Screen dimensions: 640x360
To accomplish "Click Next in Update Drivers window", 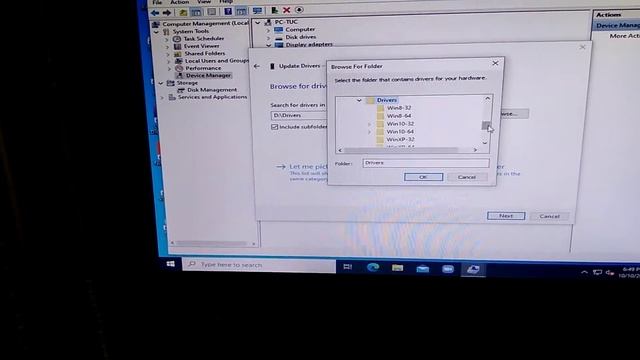I will click(x=506, y=216).
